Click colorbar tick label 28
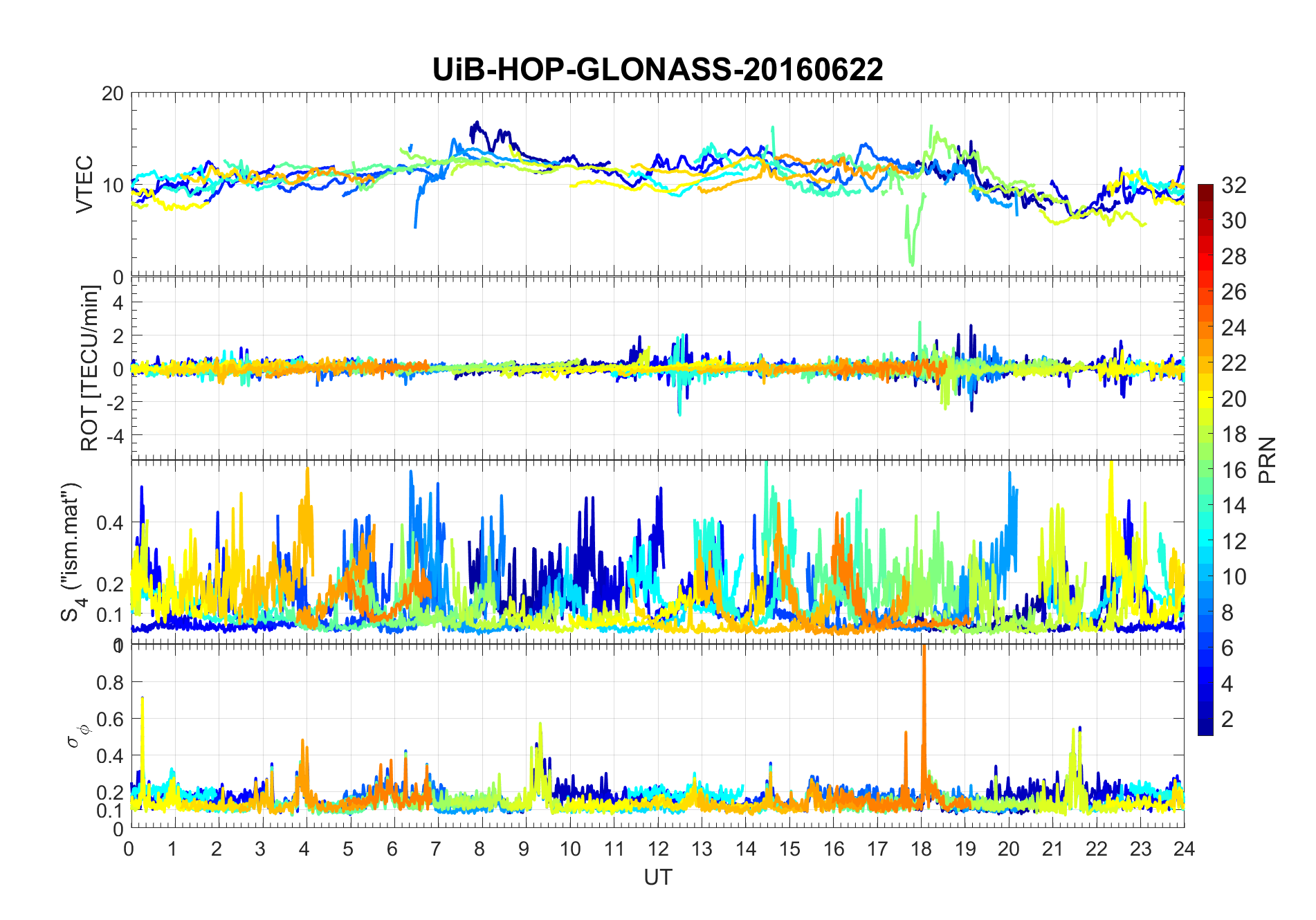 click(x=1234, y=256)
